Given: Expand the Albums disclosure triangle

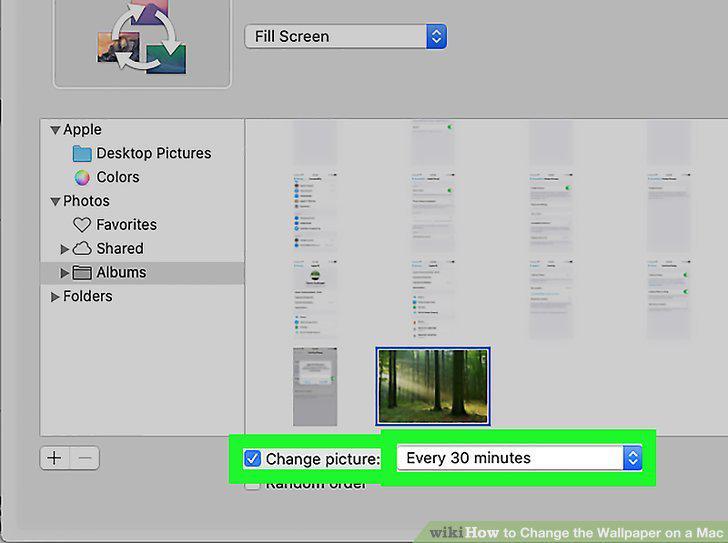Looking at the screenshot, I should [x=65, y=272].
